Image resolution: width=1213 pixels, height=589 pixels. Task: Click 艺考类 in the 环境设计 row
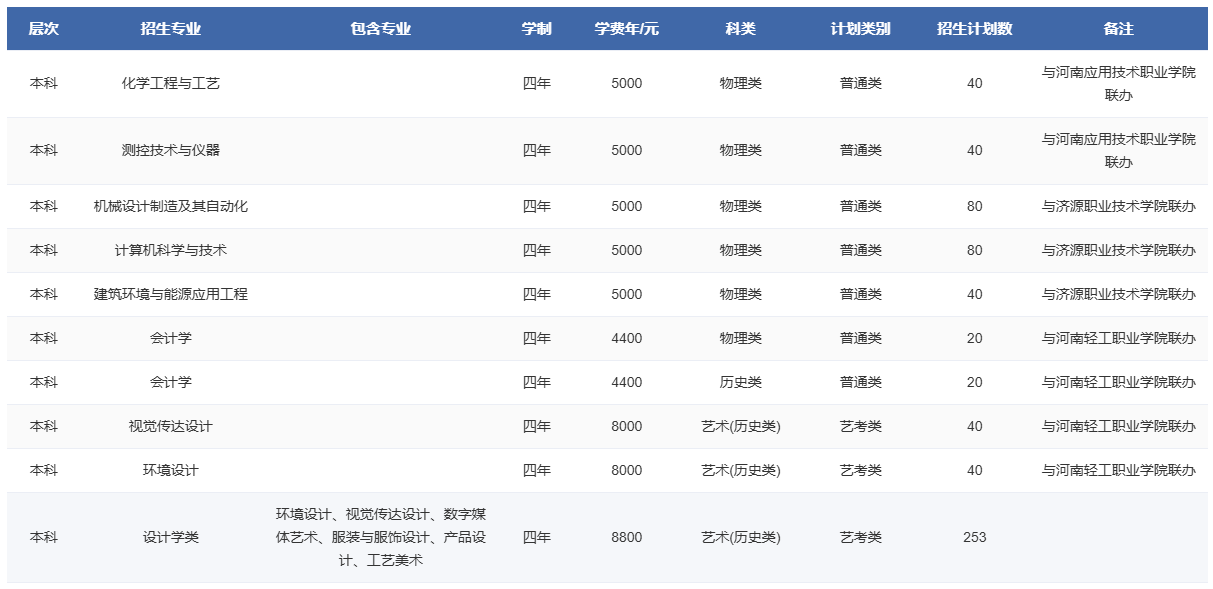click(x=861, y=470)
